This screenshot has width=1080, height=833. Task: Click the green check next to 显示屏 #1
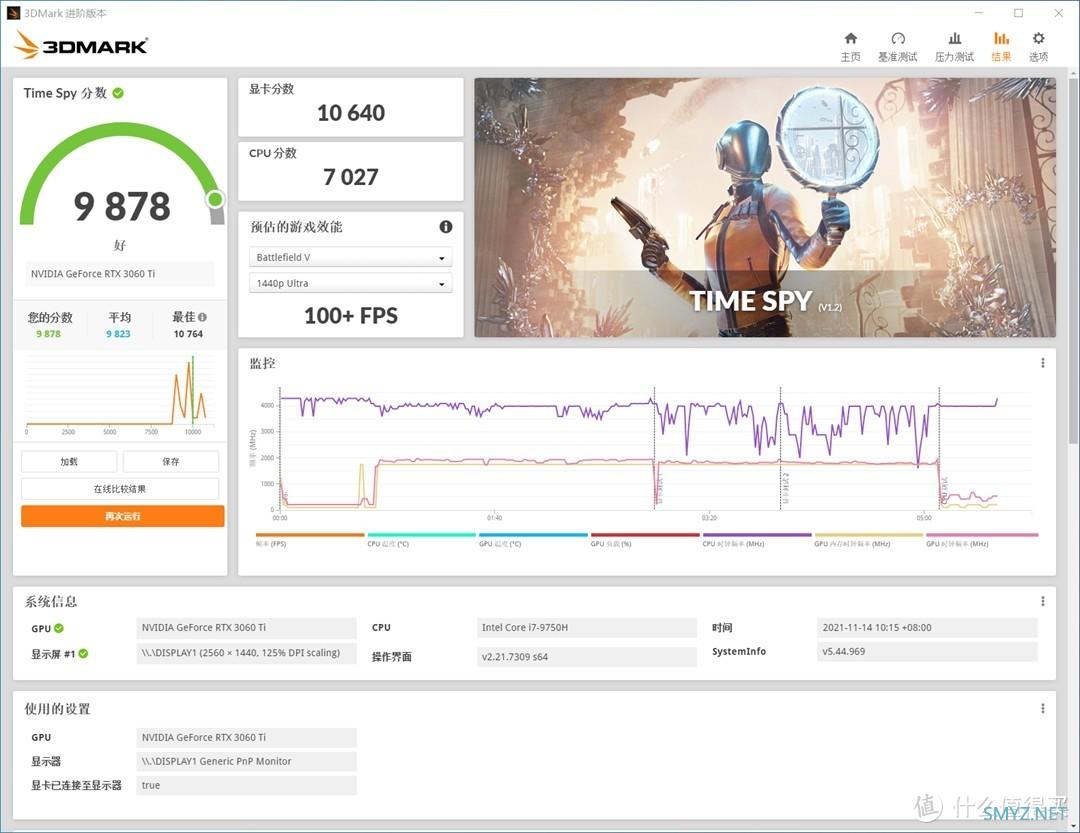pyautogui.click(x=83, y=654)
